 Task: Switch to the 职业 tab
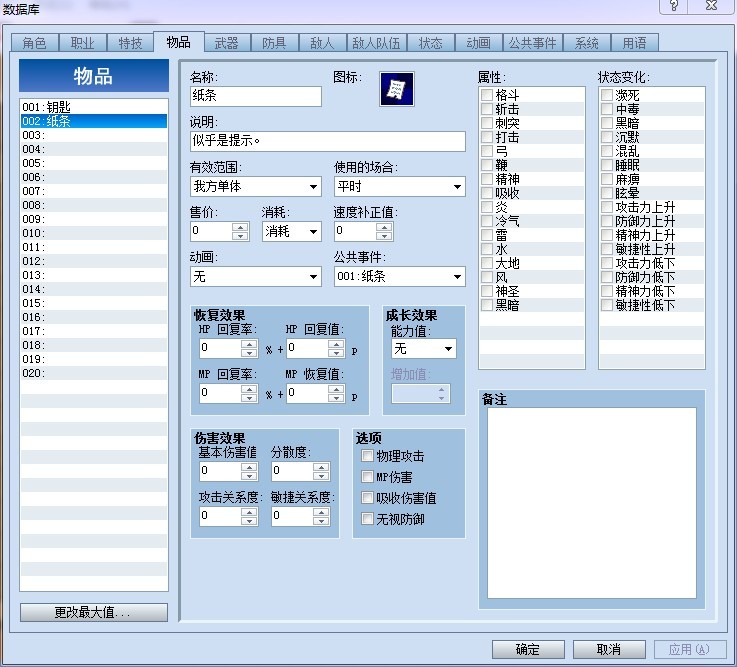pos(83,43)
